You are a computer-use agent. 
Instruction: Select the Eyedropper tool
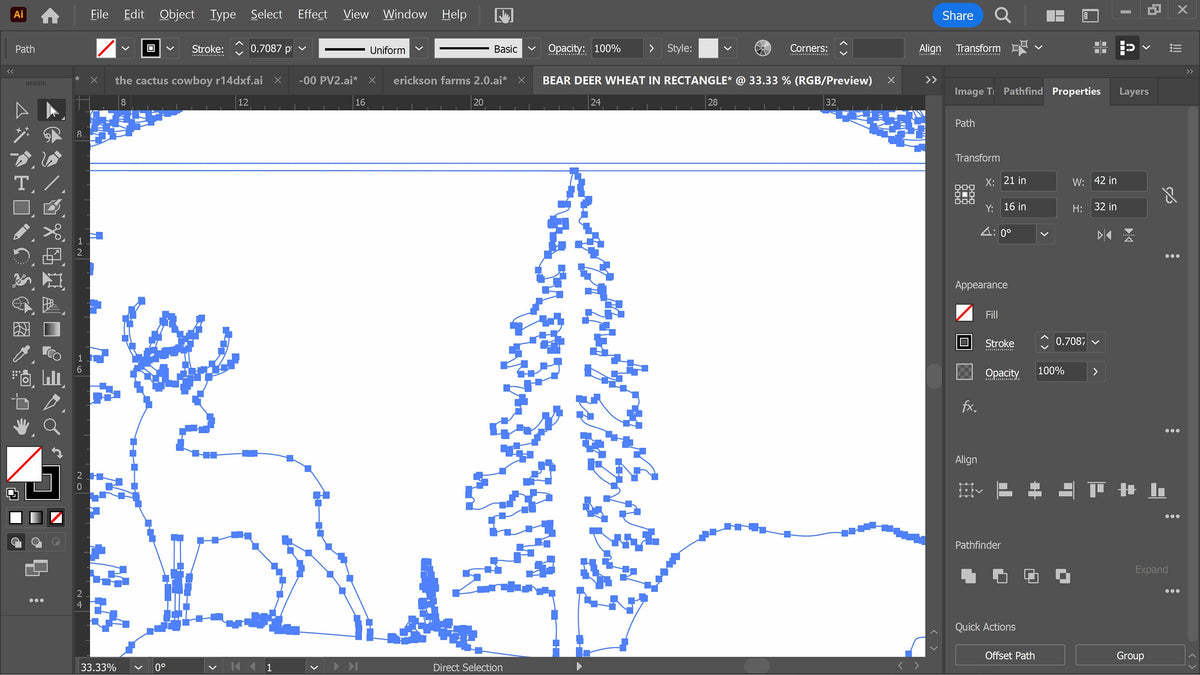(x=21, y=353)
